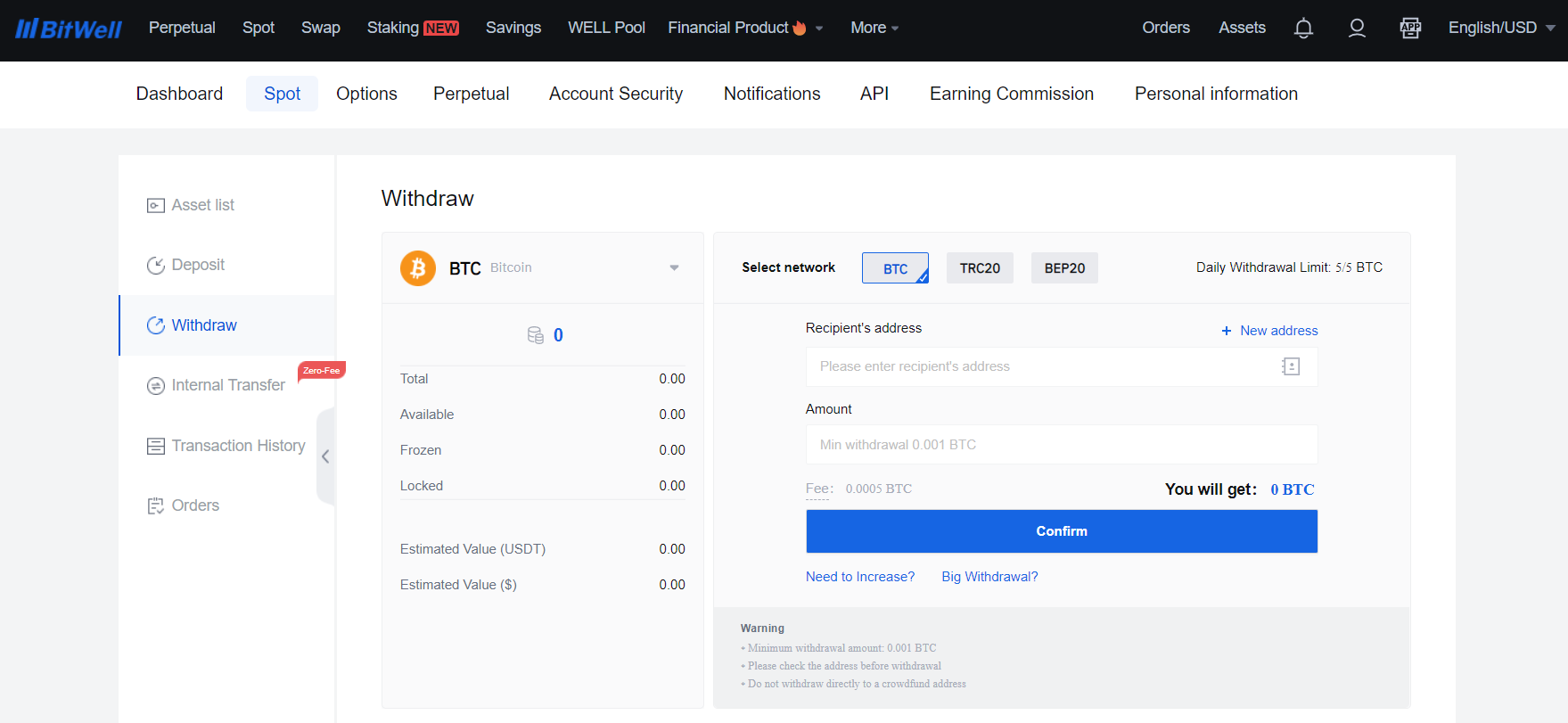Screen dimensions: 1568x723
Task: Click the New address link
Action: pyautogui.click(x=1278, y=331)
